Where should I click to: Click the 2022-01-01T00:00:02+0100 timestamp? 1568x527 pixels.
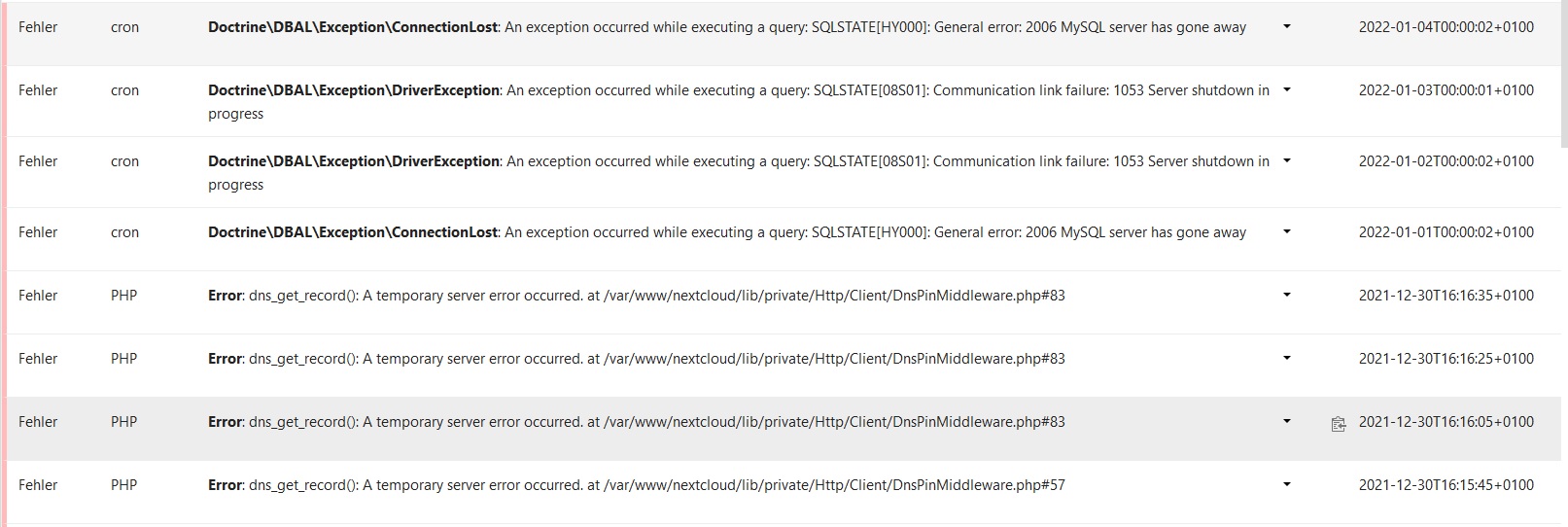click(1446, 232)
